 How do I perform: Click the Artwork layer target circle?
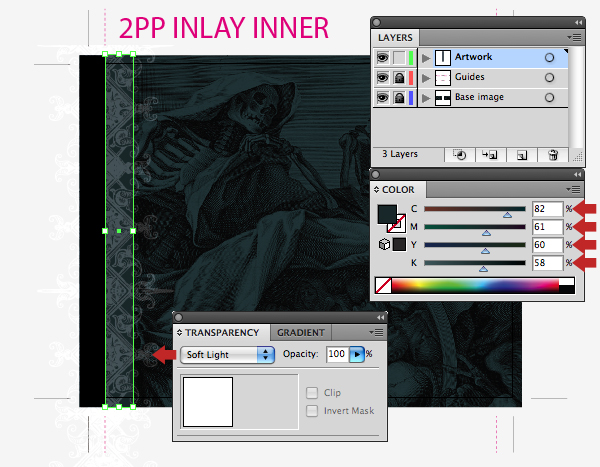click(549, 58)
